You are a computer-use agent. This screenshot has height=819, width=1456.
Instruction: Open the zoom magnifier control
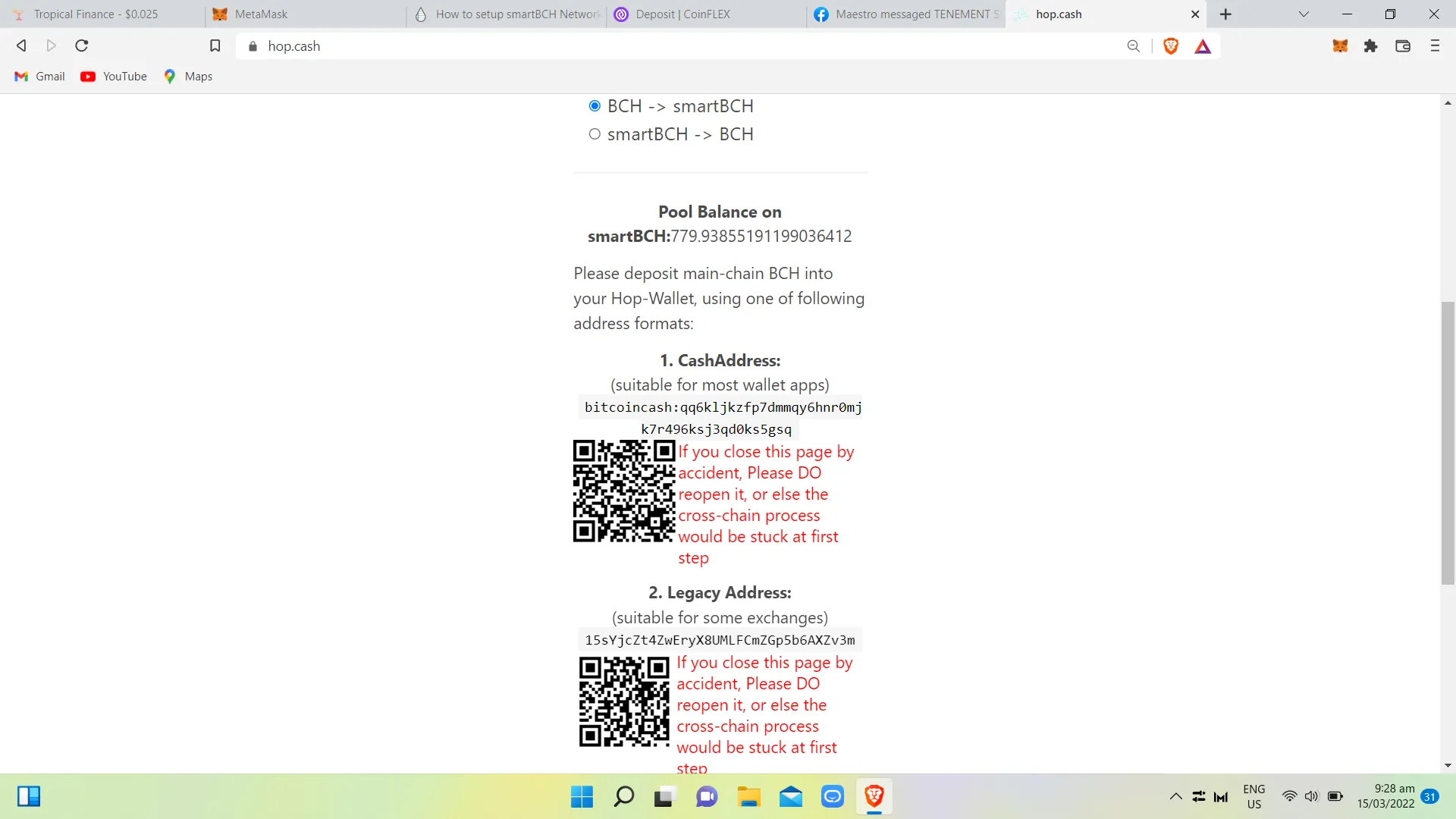point(1133,46)
